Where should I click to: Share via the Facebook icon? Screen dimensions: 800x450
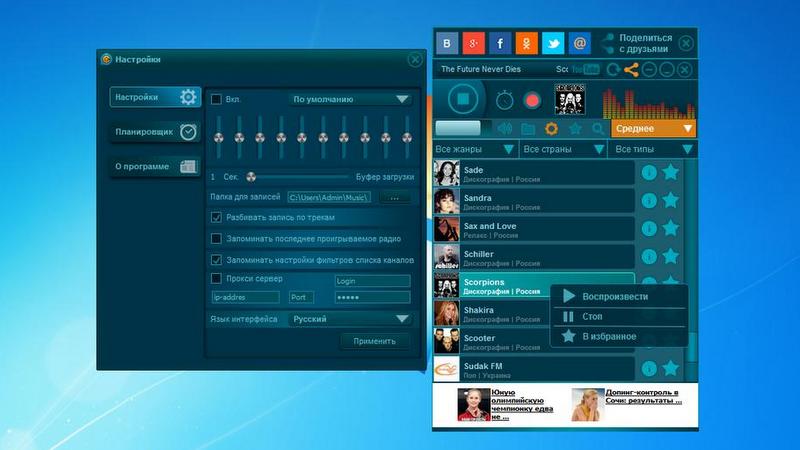500,43
